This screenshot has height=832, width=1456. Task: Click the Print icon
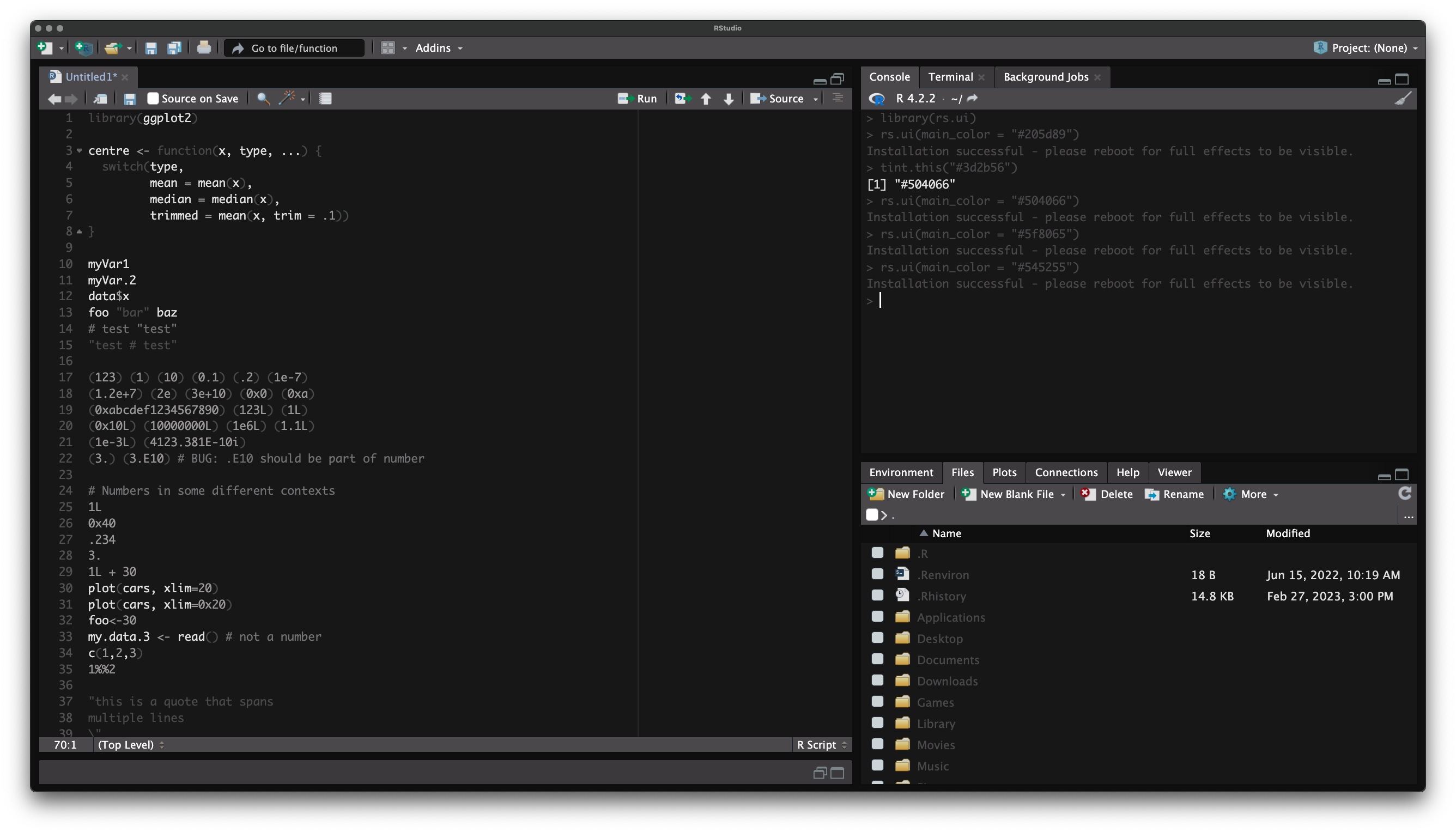point(204,48)
